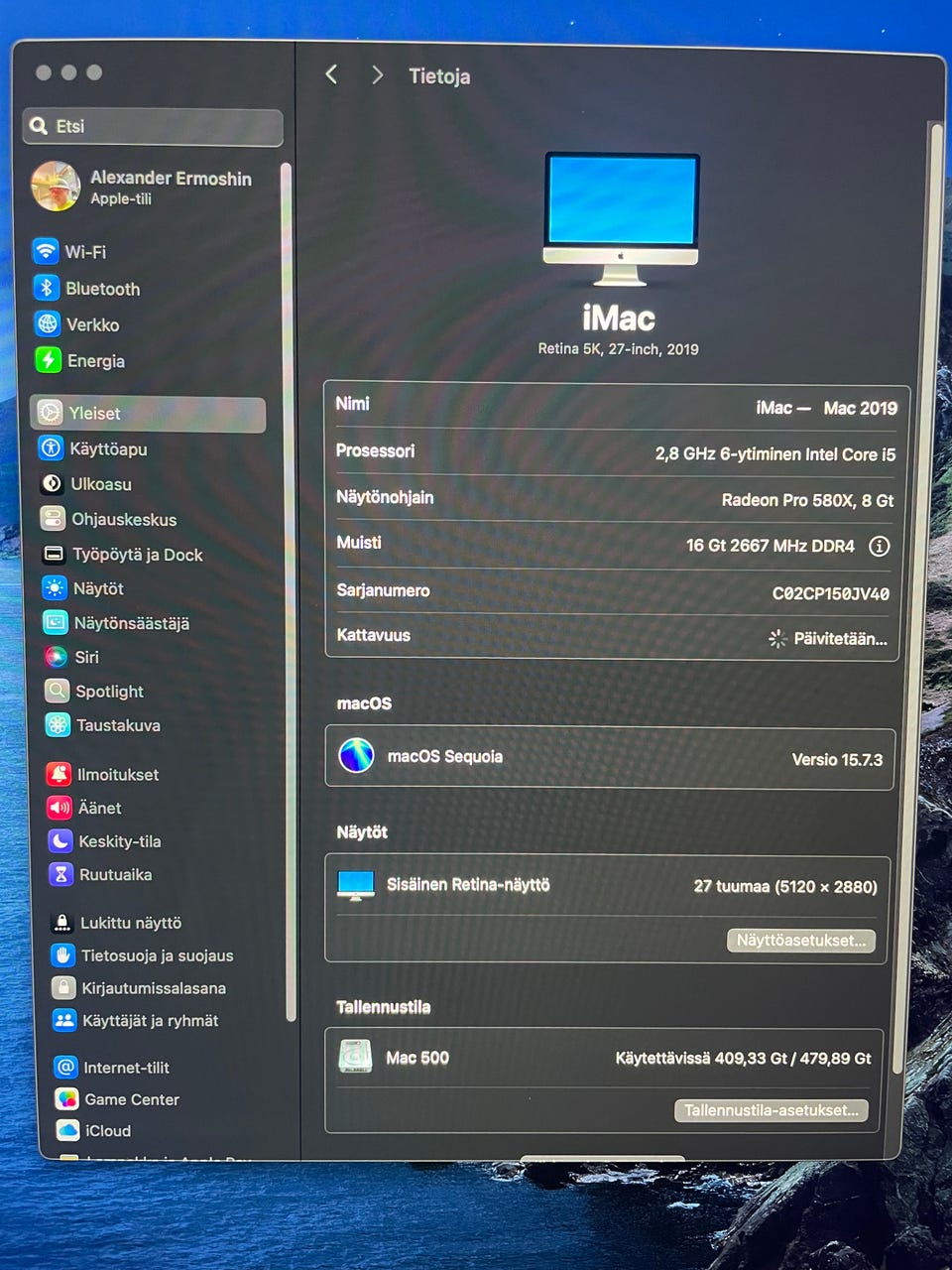Open Näyttöasetukset display settings button

(x=801, y=940)
